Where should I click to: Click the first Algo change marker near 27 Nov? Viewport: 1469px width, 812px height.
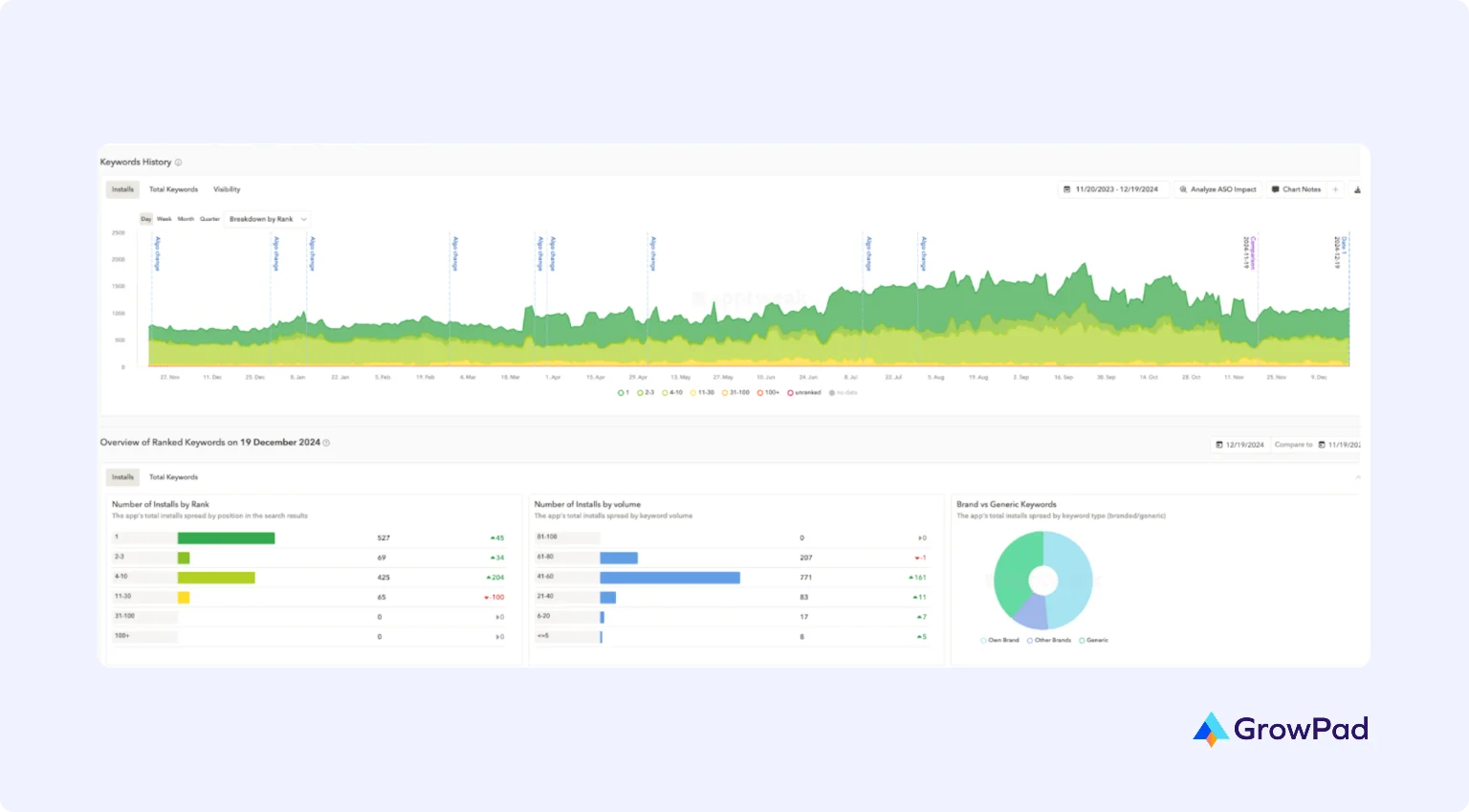pyautogui.click(x=157, y=254)
